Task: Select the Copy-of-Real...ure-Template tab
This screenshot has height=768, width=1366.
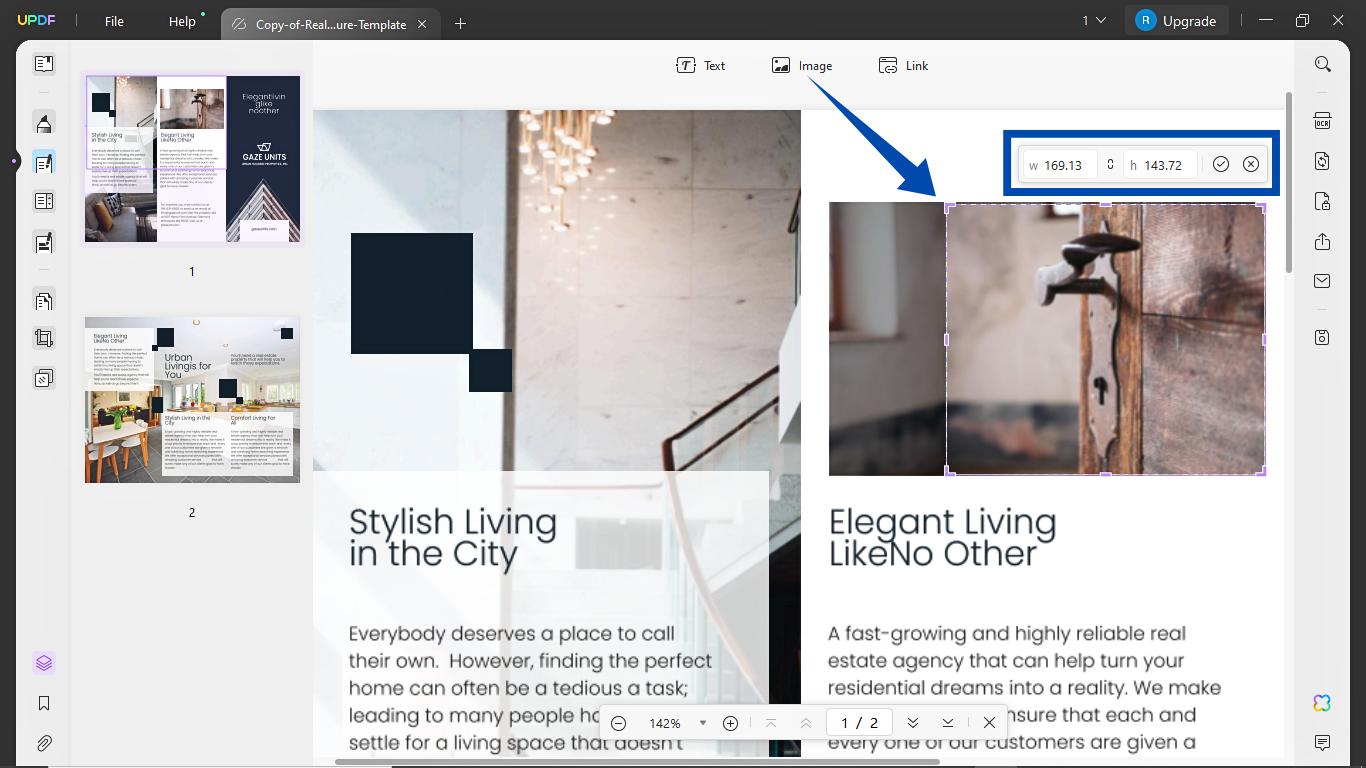Action: [330, 23]
